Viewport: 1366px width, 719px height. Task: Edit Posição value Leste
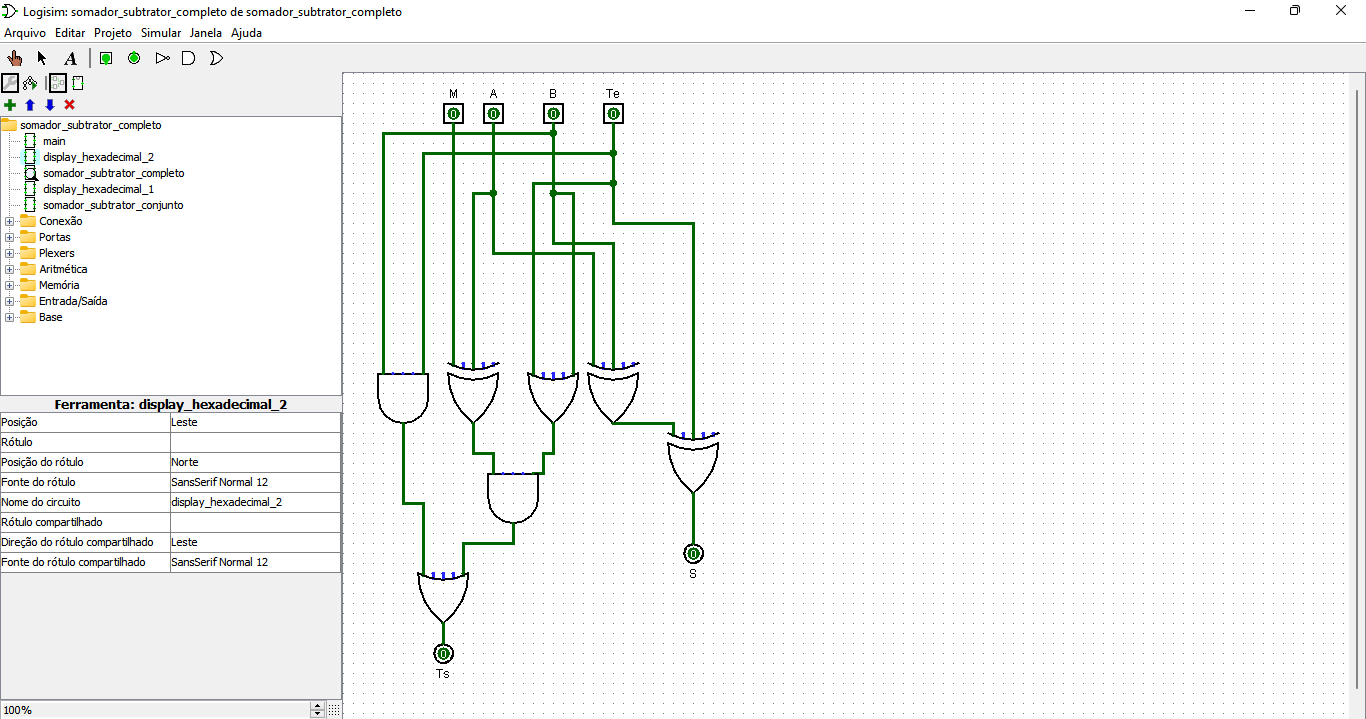(x=255, y=422)
